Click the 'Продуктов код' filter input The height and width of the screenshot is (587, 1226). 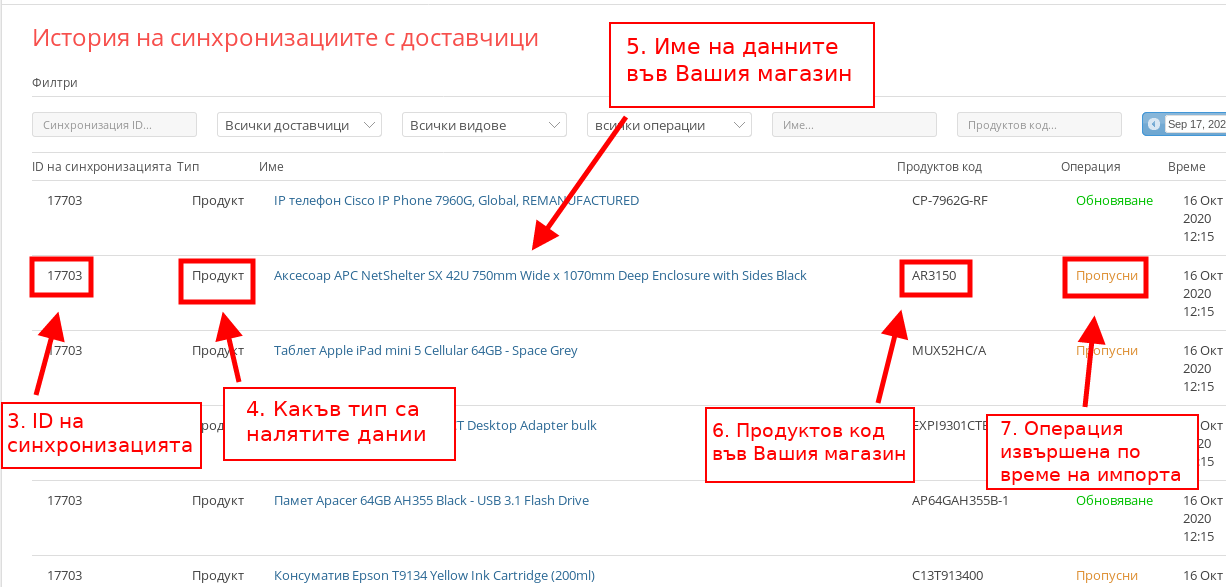tap(1038, 125)
